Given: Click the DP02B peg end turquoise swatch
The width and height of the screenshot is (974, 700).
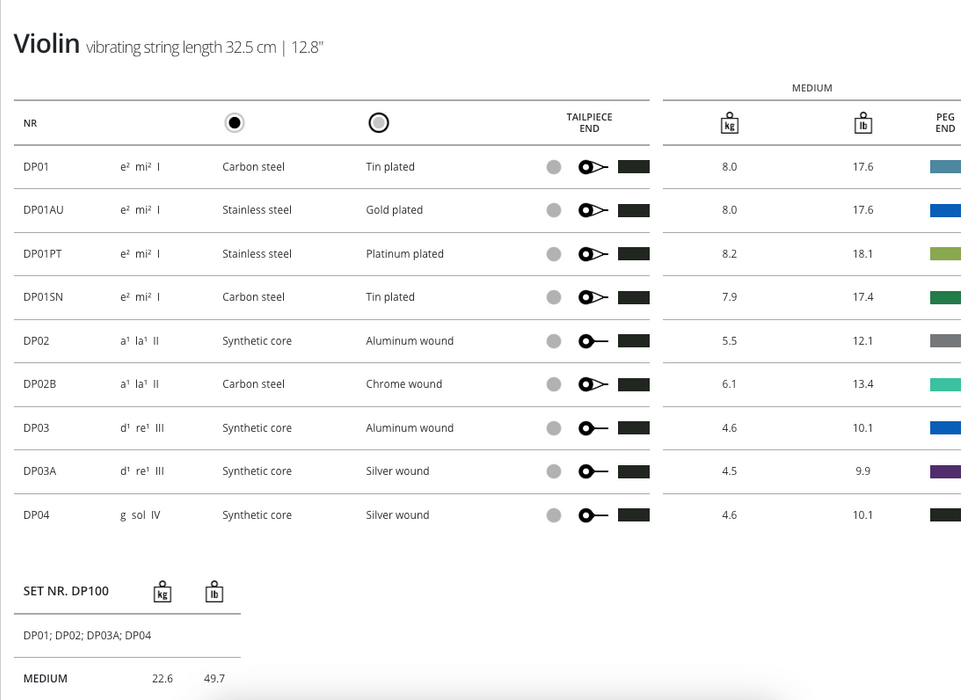Looking at the screenshot, I should tap(945, 384).
